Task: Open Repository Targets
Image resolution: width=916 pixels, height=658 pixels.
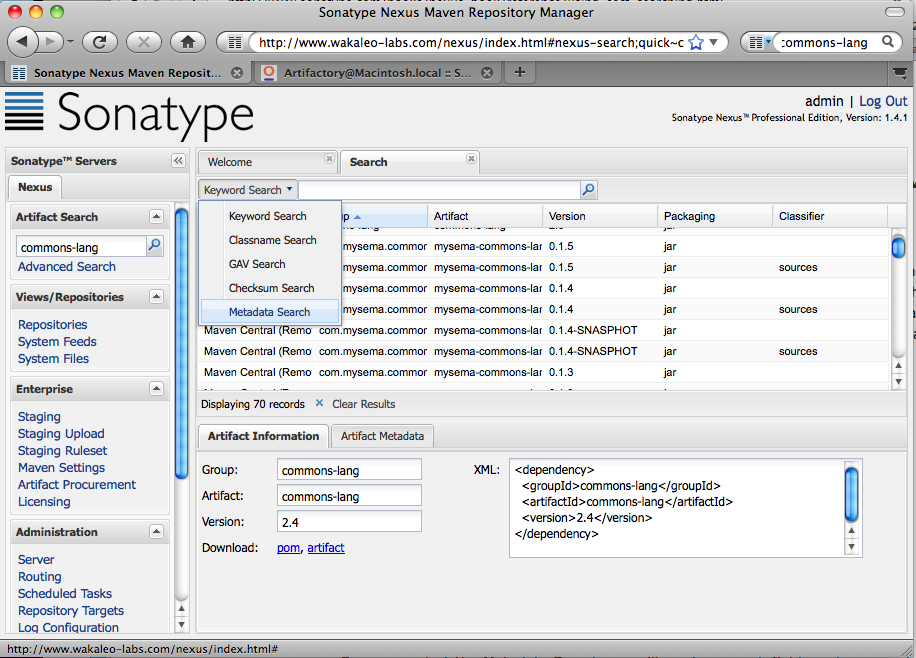Action: pos(71,610)
